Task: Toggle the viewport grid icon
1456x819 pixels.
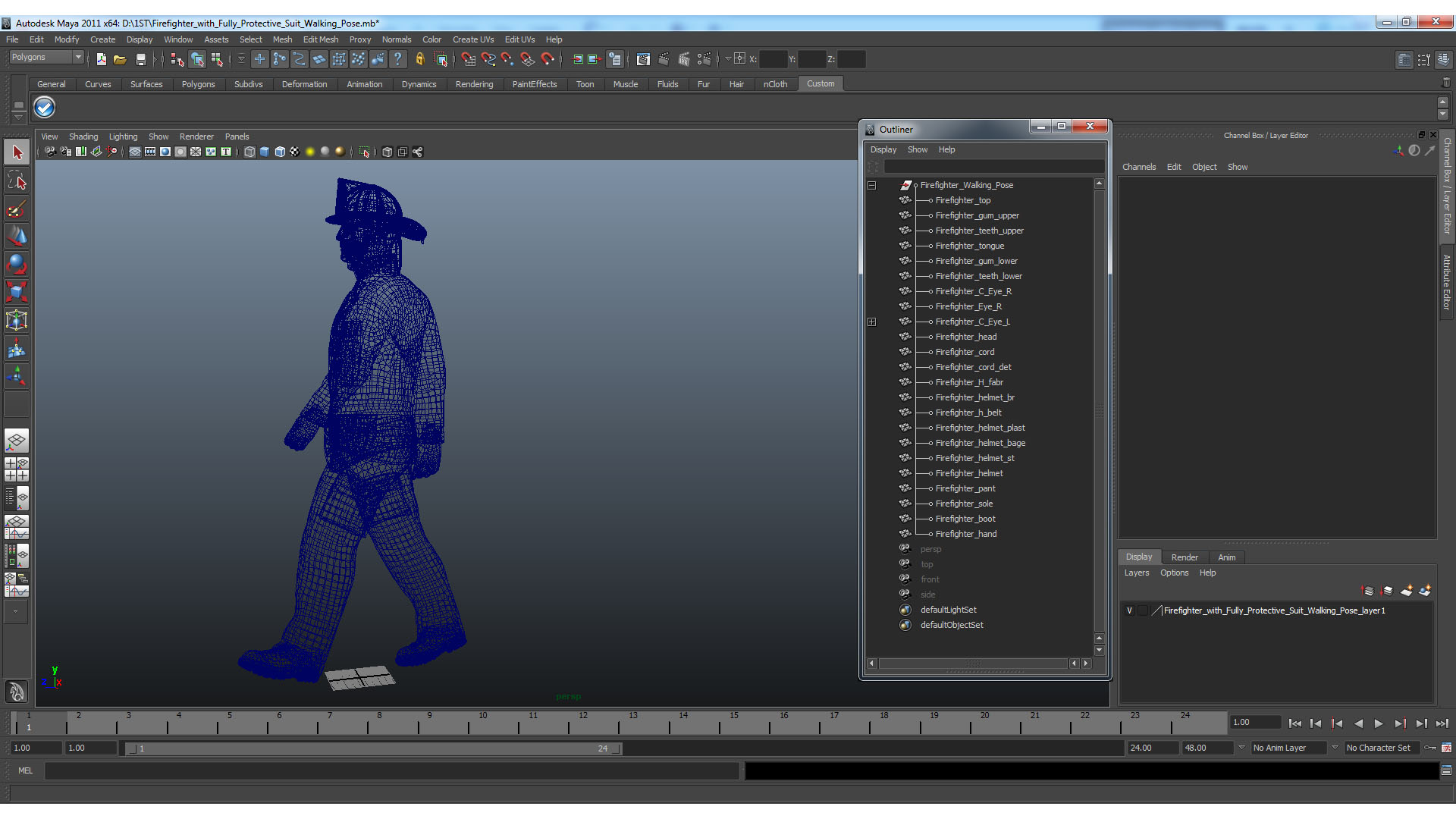Action: [x=135, y=152]
